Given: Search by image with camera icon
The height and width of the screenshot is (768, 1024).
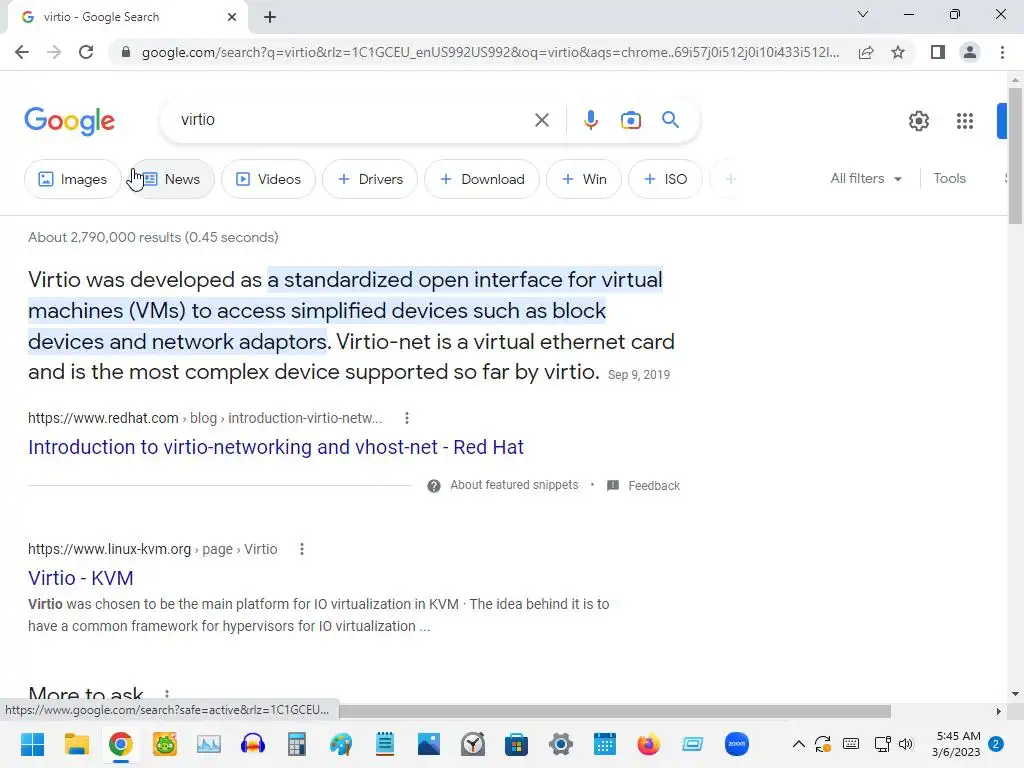Looking at the screenshot, I should point(630,120).
